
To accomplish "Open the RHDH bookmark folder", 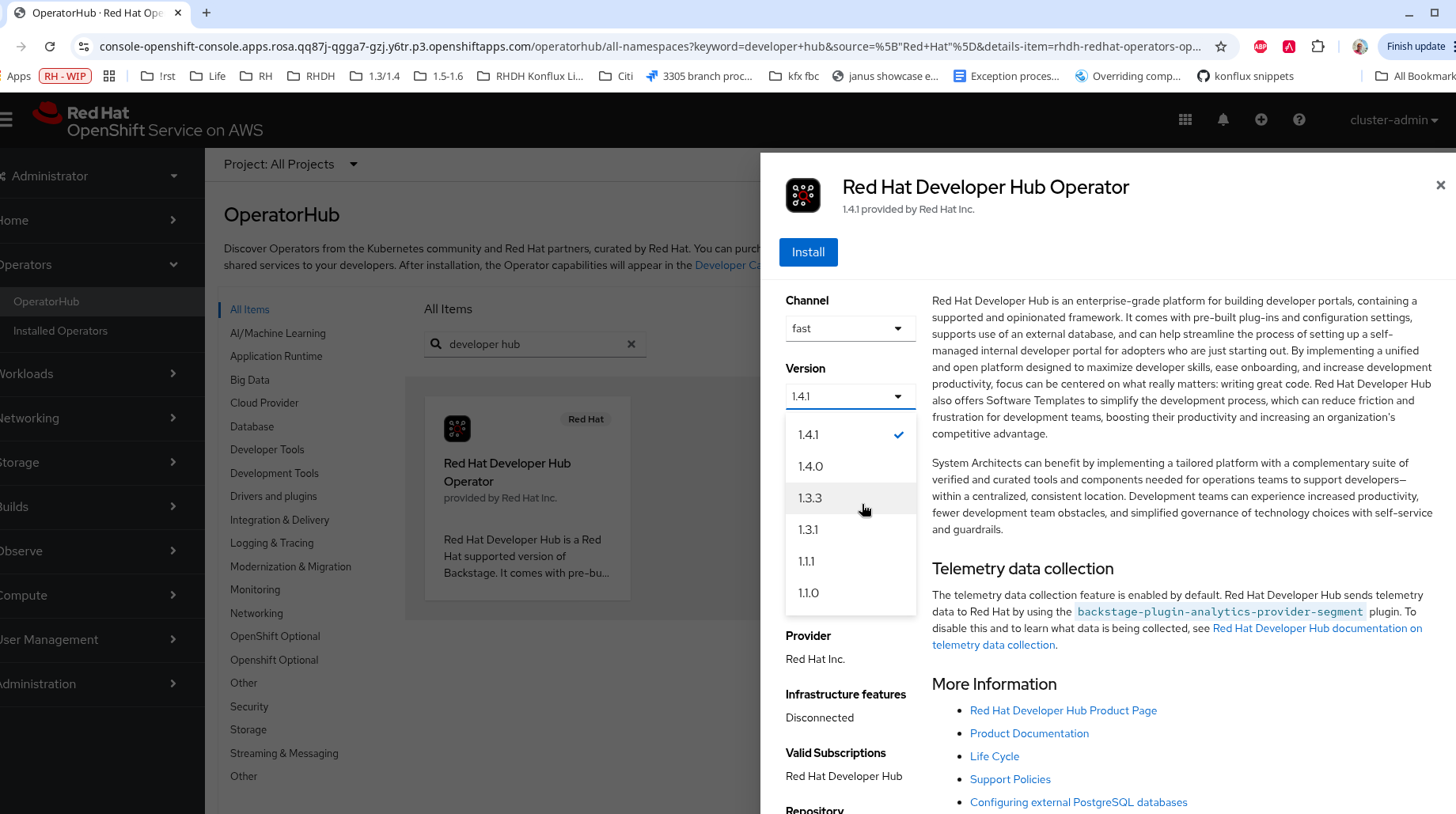I will (311, 76).
